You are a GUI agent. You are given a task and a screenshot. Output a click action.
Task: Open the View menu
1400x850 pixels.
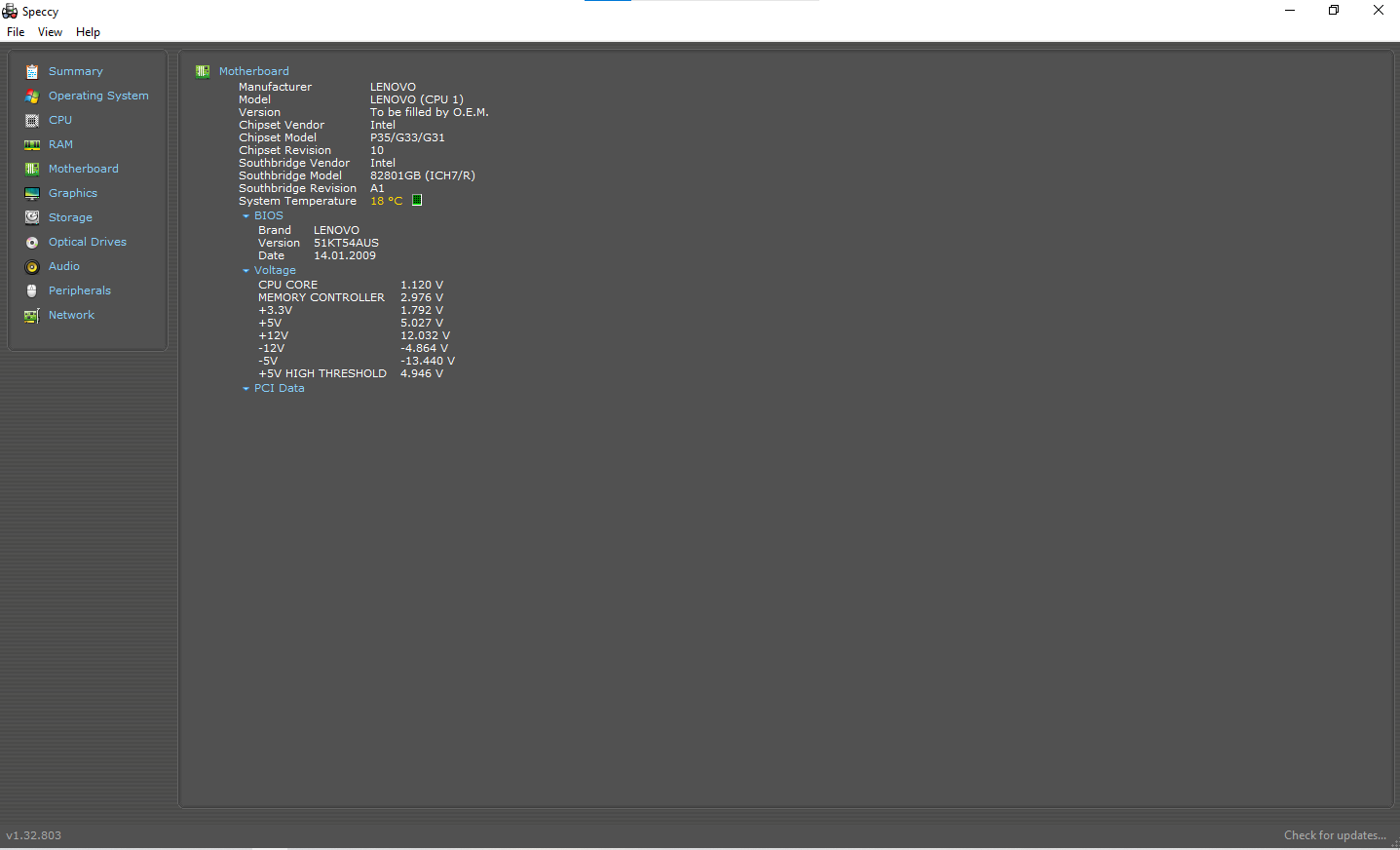coord(50,32)
